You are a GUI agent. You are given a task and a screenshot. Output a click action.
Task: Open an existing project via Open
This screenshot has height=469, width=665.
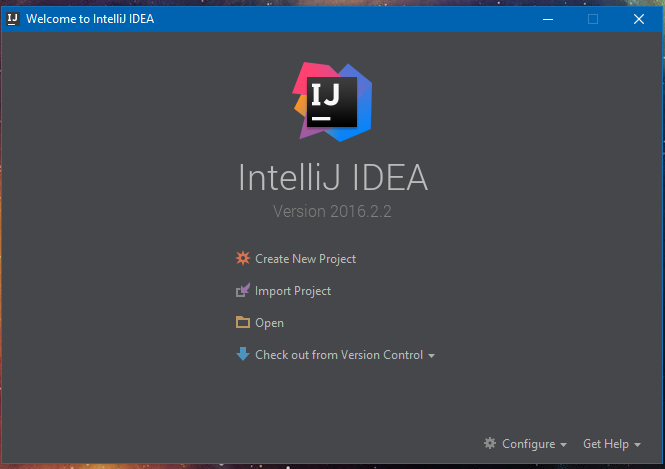(x=269, y=323)
